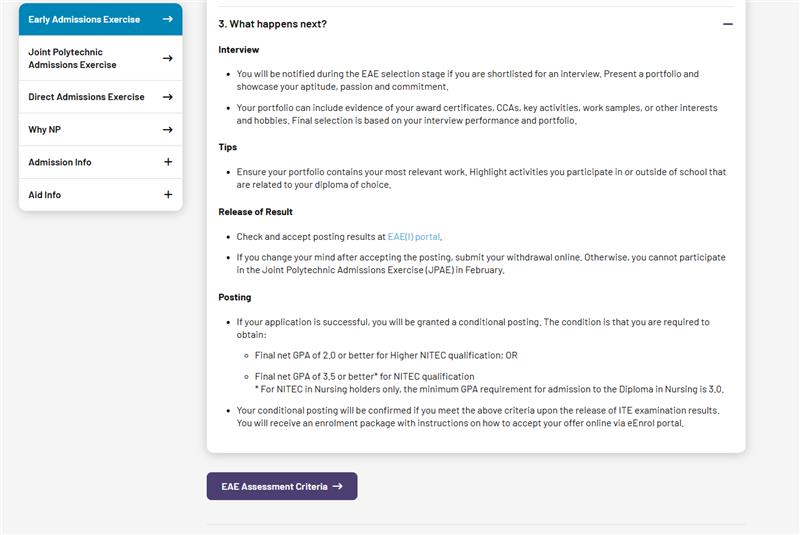Click arrow icon next to Joint Polytechnic Admissions
The height and width of the screenshot is (535, 800).
pos(167,58)
